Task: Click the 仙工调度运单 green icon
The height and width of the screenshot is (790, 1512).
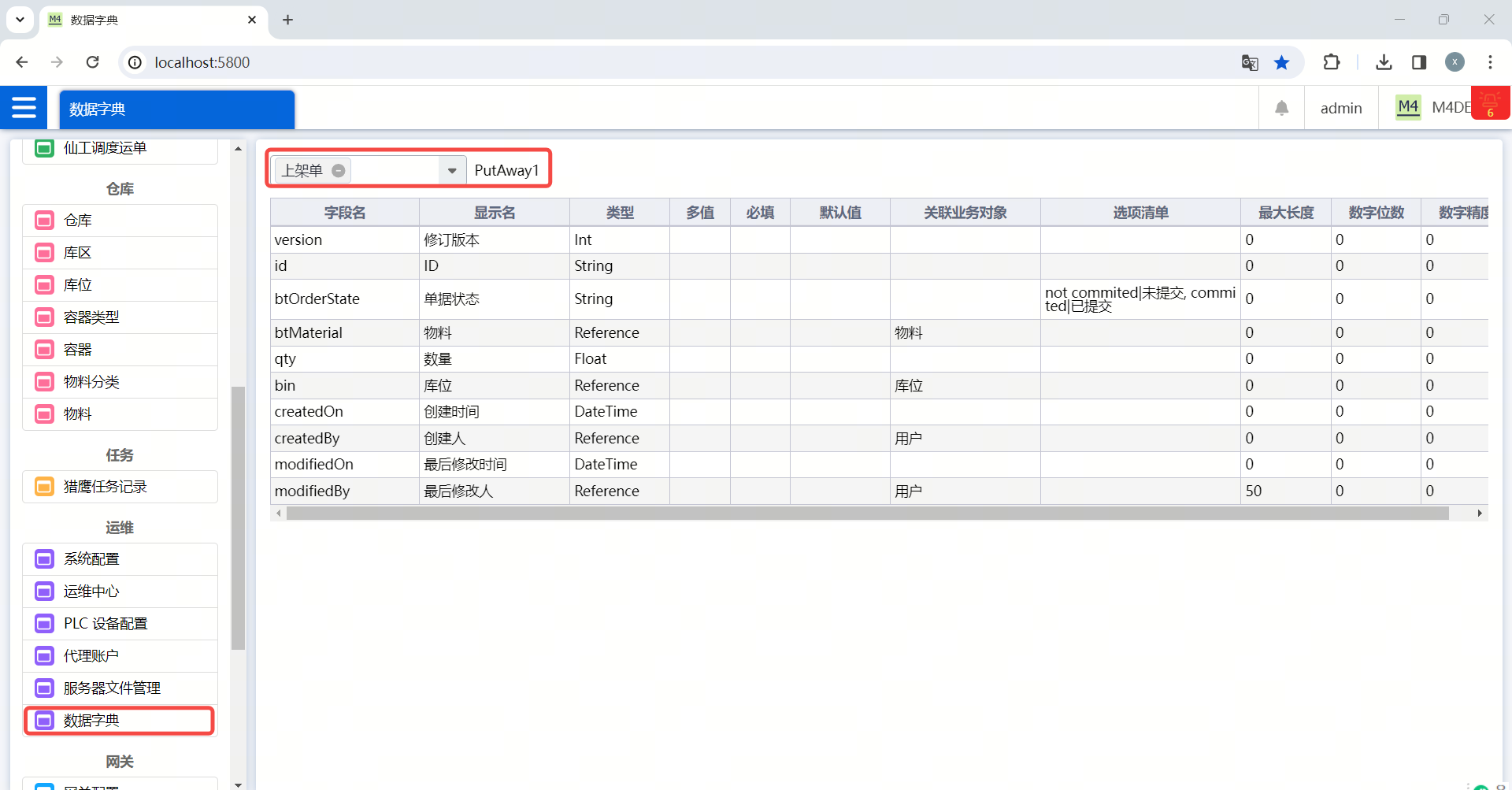Action: (x=45, y=148)
